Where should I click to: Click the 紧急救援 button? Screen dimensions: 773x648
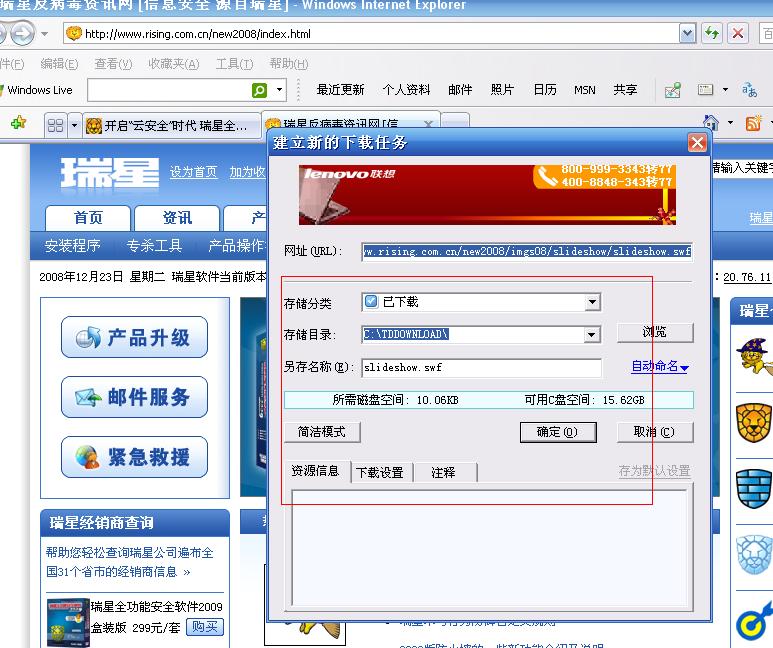click(x=134, y=457)
